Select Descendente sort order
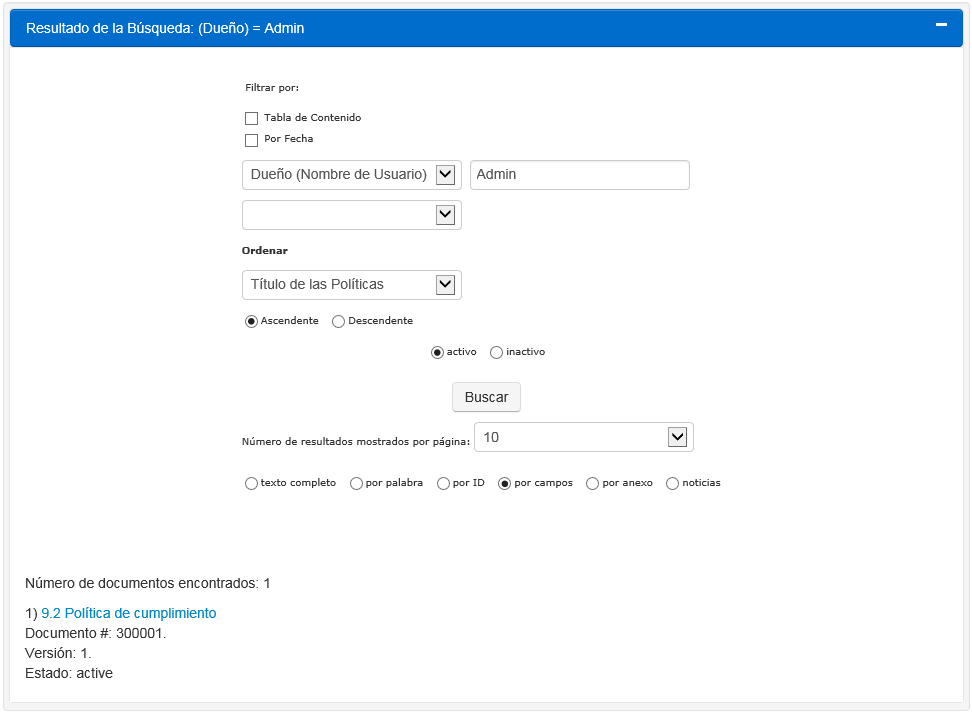This screenshot has height=714, width=972. 339,322
